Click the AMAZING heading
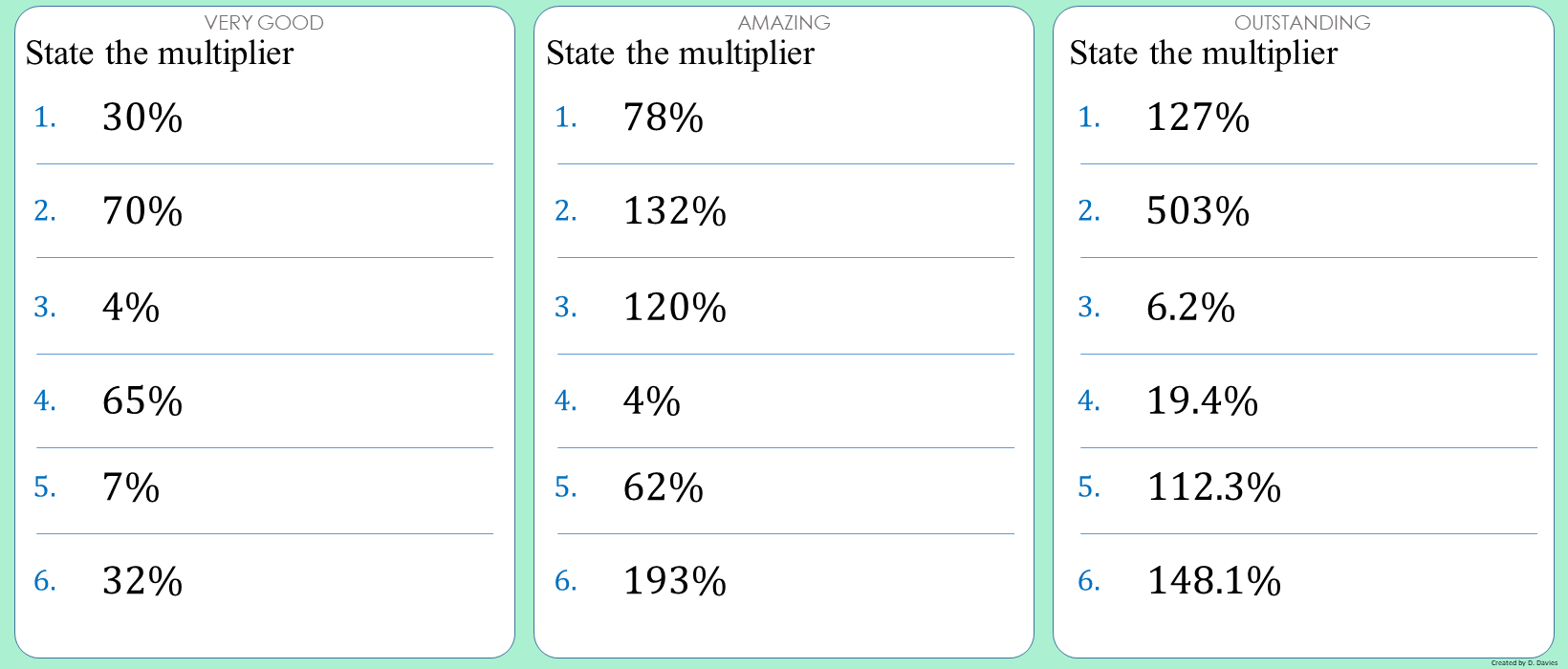 (x=784, y=23)
